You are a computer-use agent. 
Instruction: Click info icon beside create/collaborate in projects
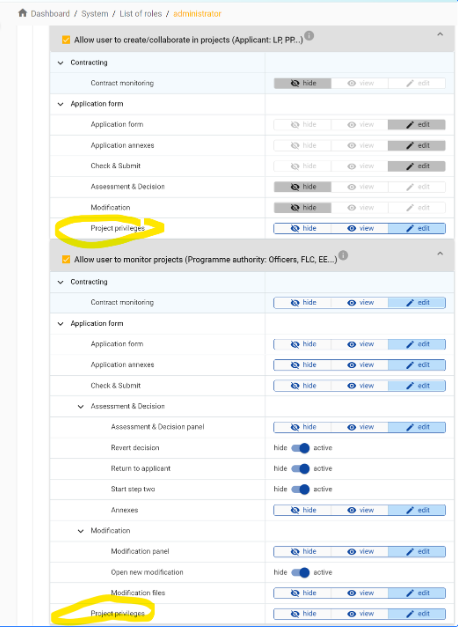point(309,36)
